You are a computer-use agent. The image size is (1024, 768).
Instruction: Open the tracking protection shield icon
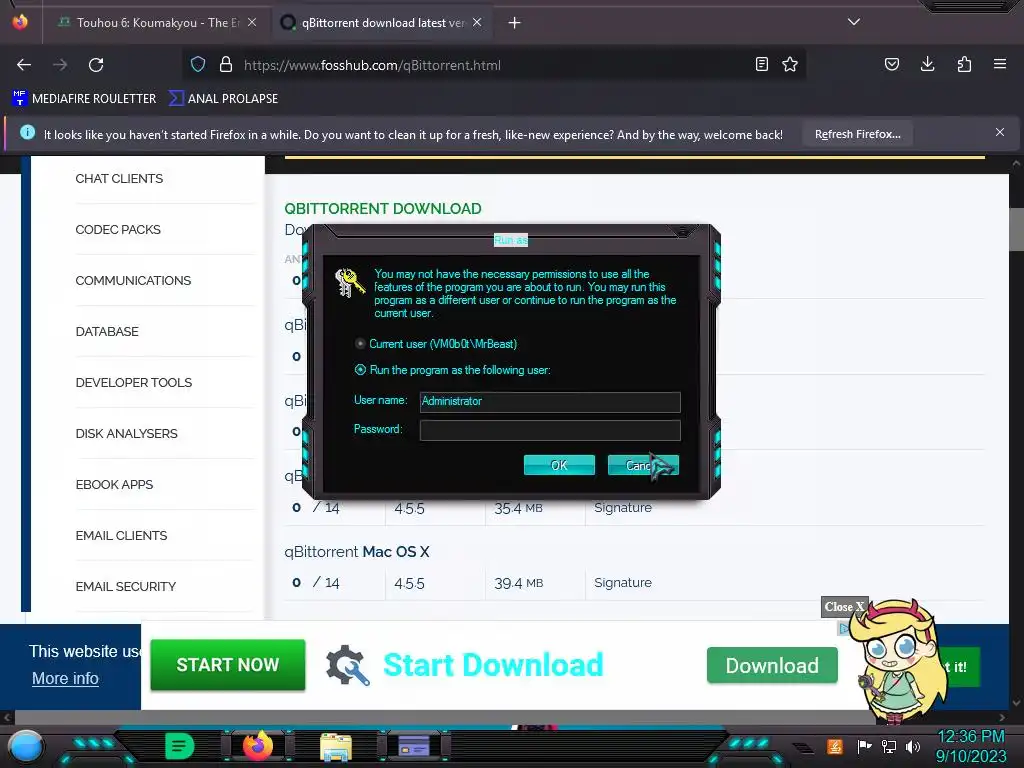pyautogui.click(x=198, y=64)
